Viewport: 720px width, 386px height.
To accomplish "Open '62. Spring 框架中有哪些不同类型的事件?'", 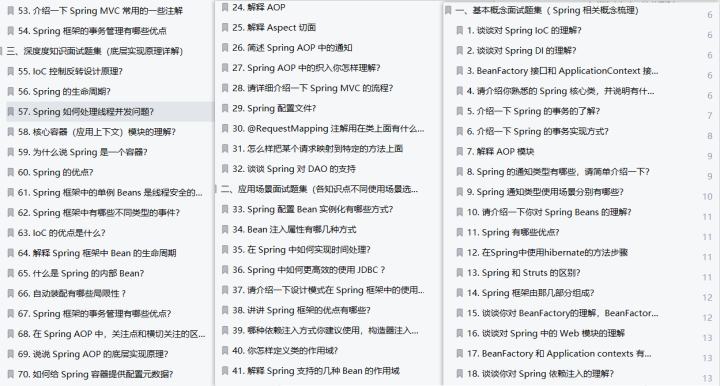I will pyautogui.click(x=99, y=213).
